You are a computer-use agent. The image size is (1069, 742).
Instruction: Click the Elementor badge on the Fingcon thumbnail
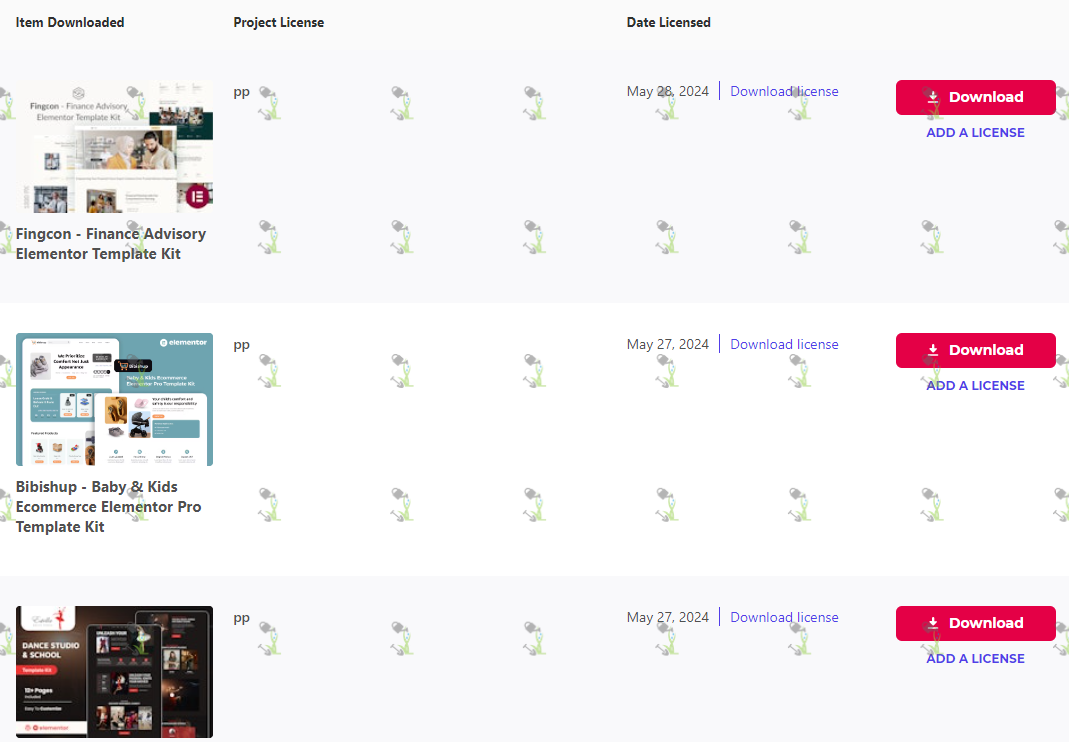click(x=198, y=197)
